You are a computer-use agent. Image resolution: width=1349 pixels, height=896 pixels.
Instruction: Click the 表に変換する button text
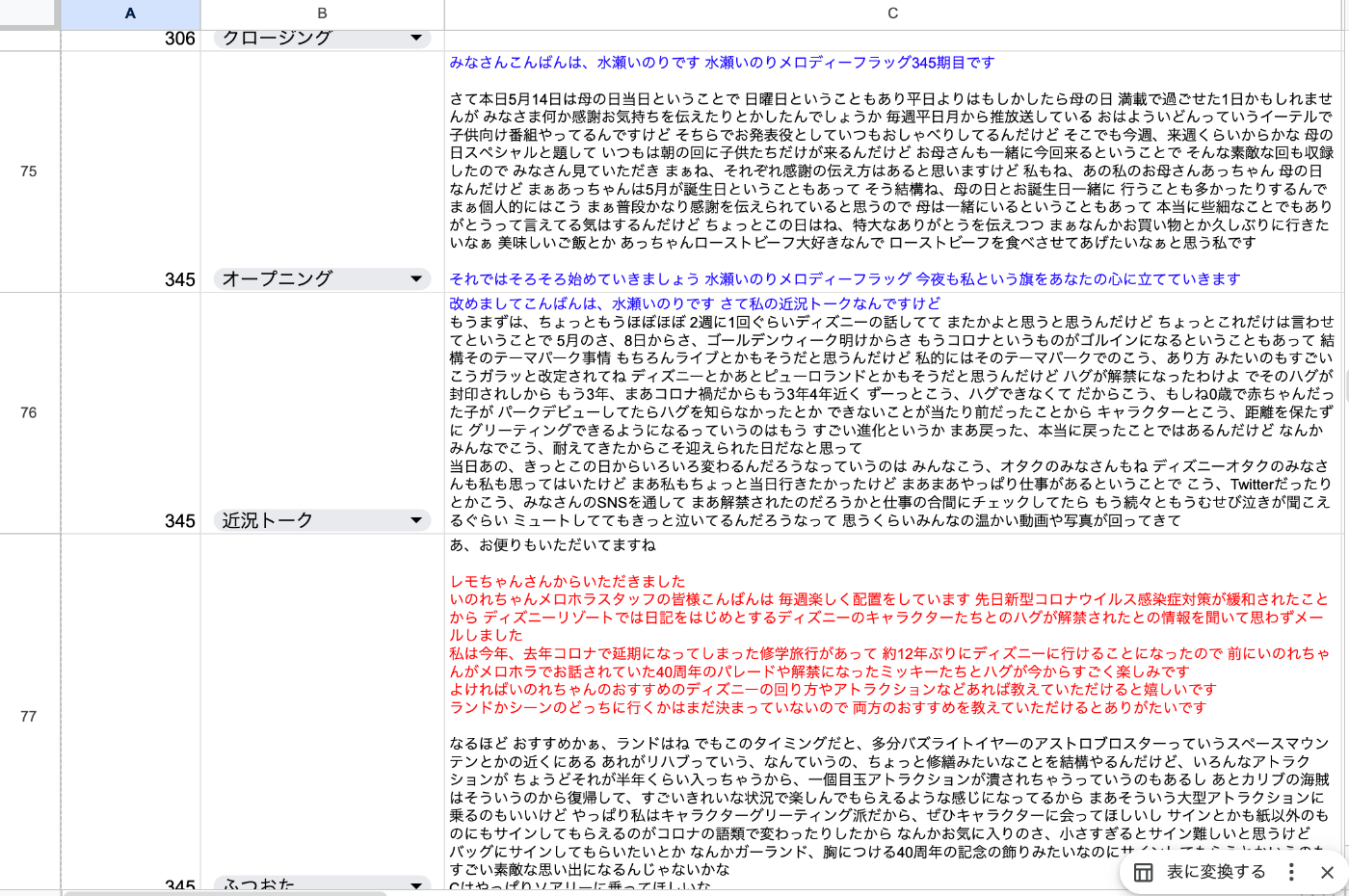coord(1216,872)
